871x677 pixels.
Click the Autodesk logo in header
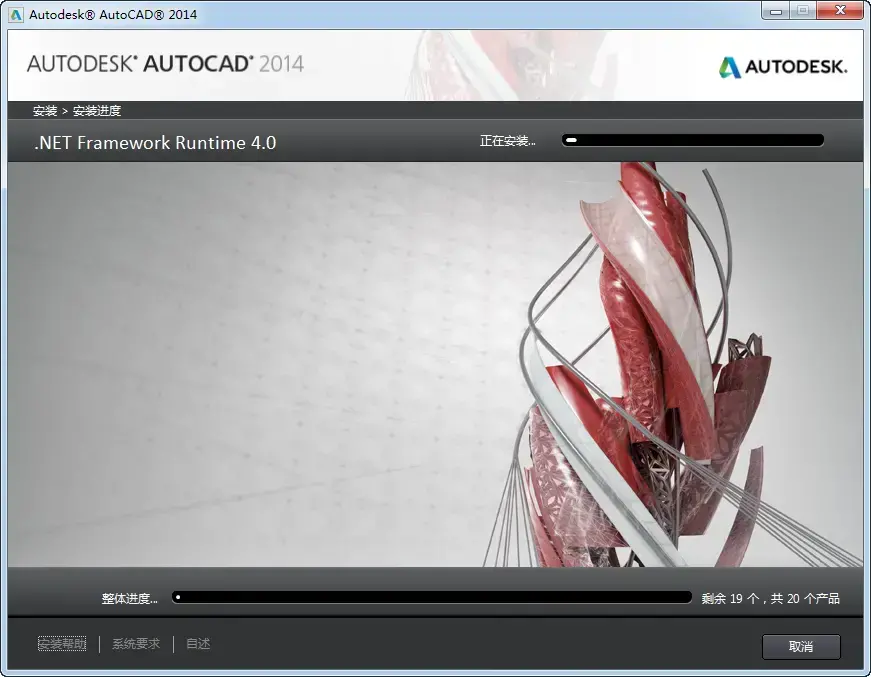(783, 67)
